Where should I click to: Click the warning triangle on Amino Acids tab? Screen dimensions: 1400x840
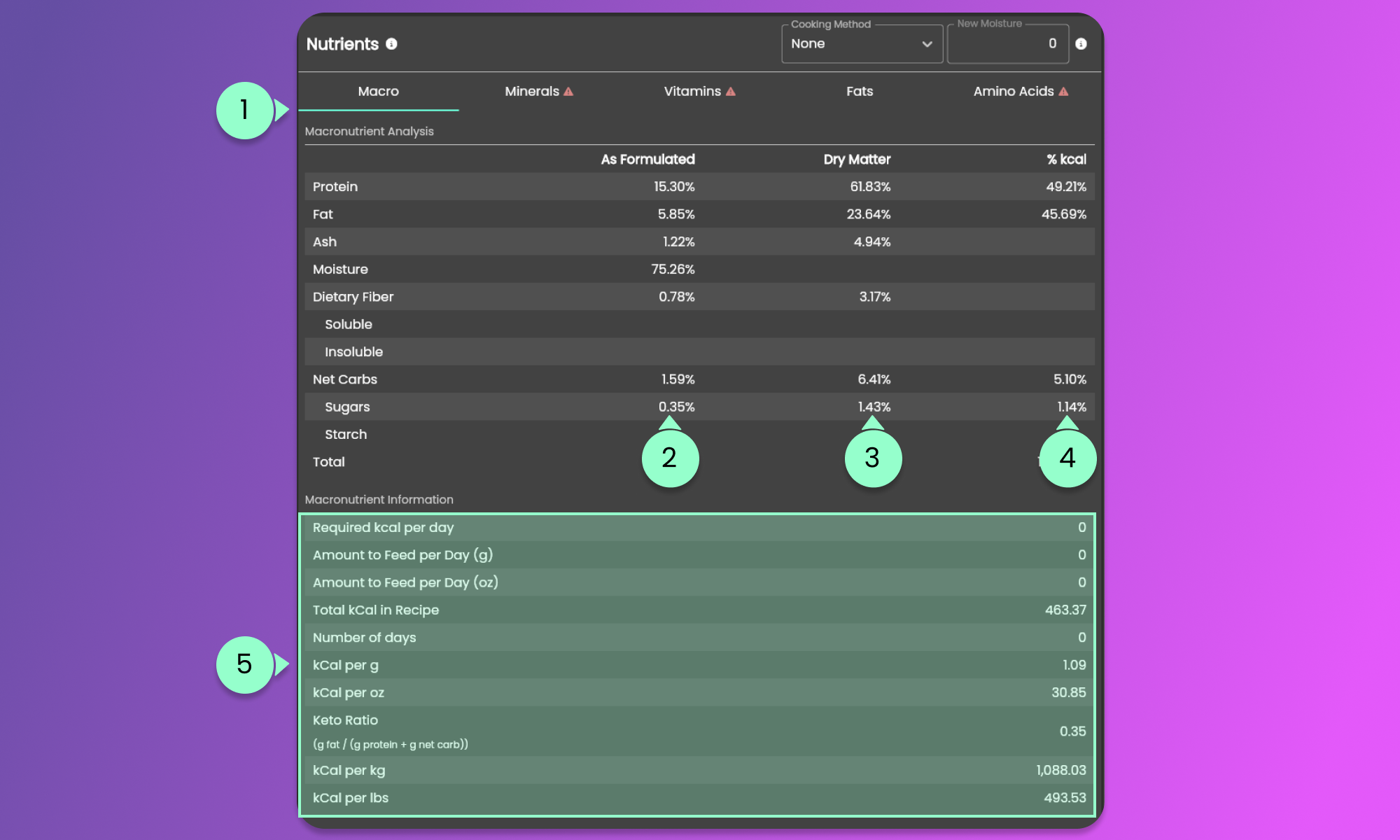coord(1064,92)
